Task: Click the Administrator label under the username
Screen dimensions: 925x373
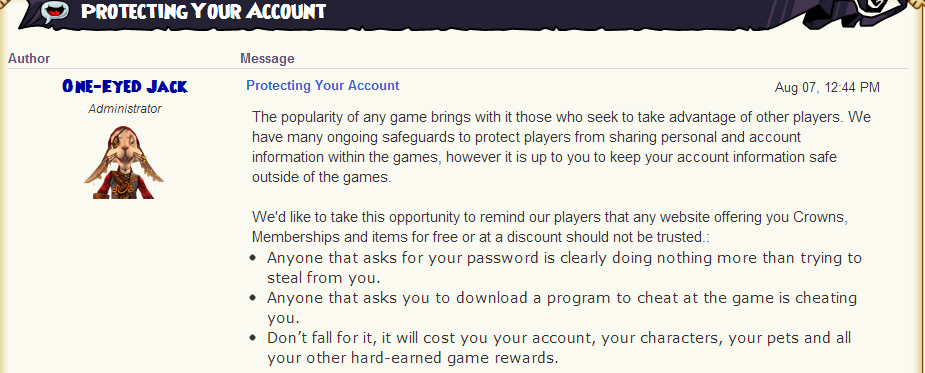Action: tap(124, 109)
